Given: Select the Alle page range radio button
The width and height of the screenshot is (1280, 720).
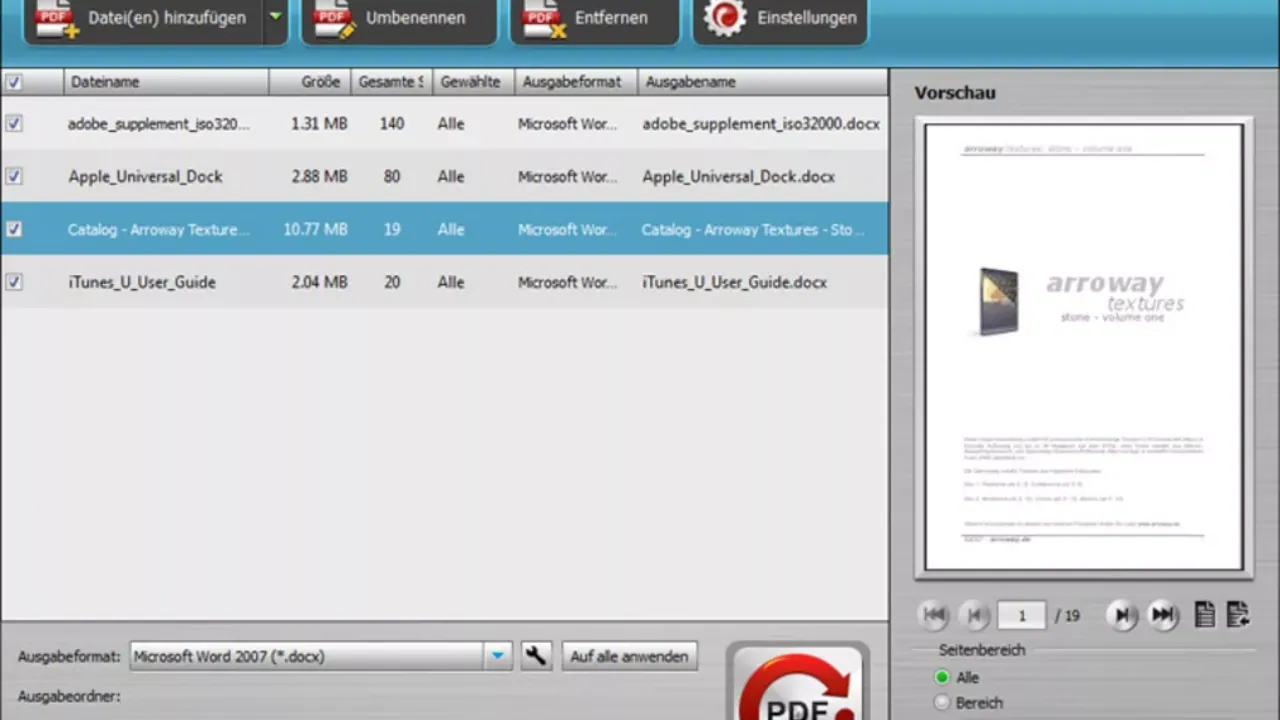Looking at the screenshot, I should coord(941,678).
